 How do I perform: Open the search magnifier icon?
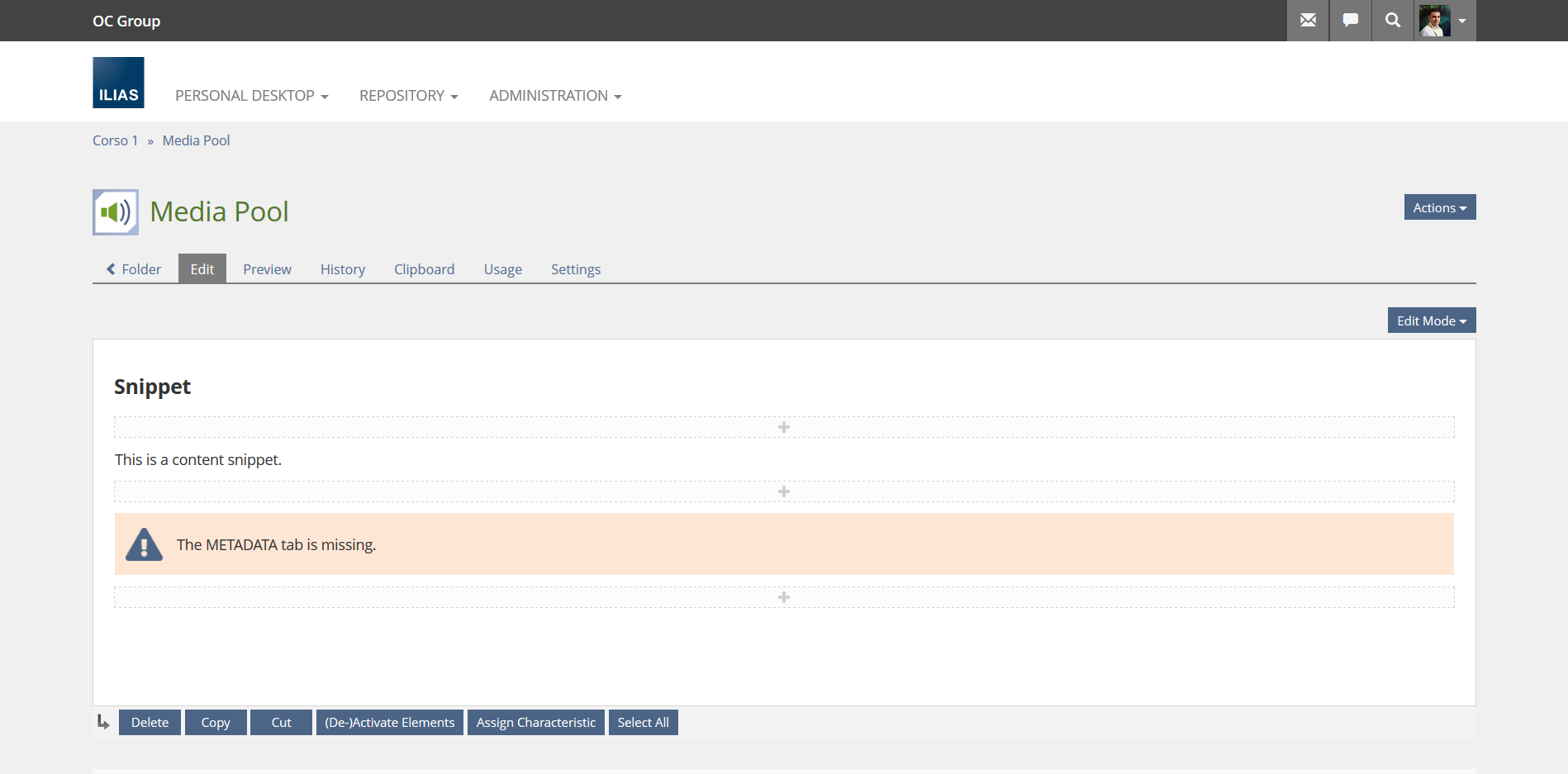coord(1393,21)
